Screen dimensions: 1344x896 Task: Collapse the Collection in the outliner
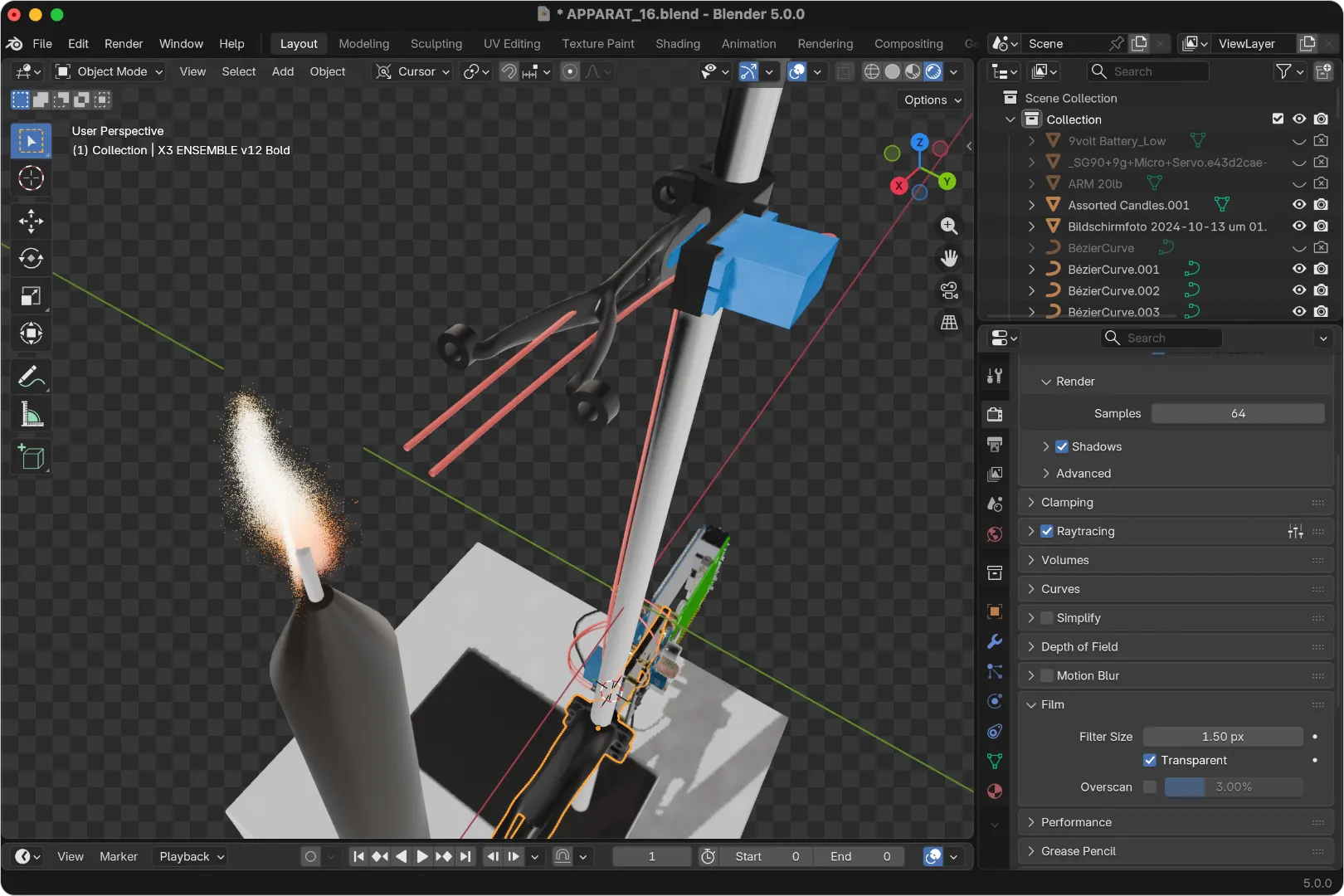[1010, 119]
